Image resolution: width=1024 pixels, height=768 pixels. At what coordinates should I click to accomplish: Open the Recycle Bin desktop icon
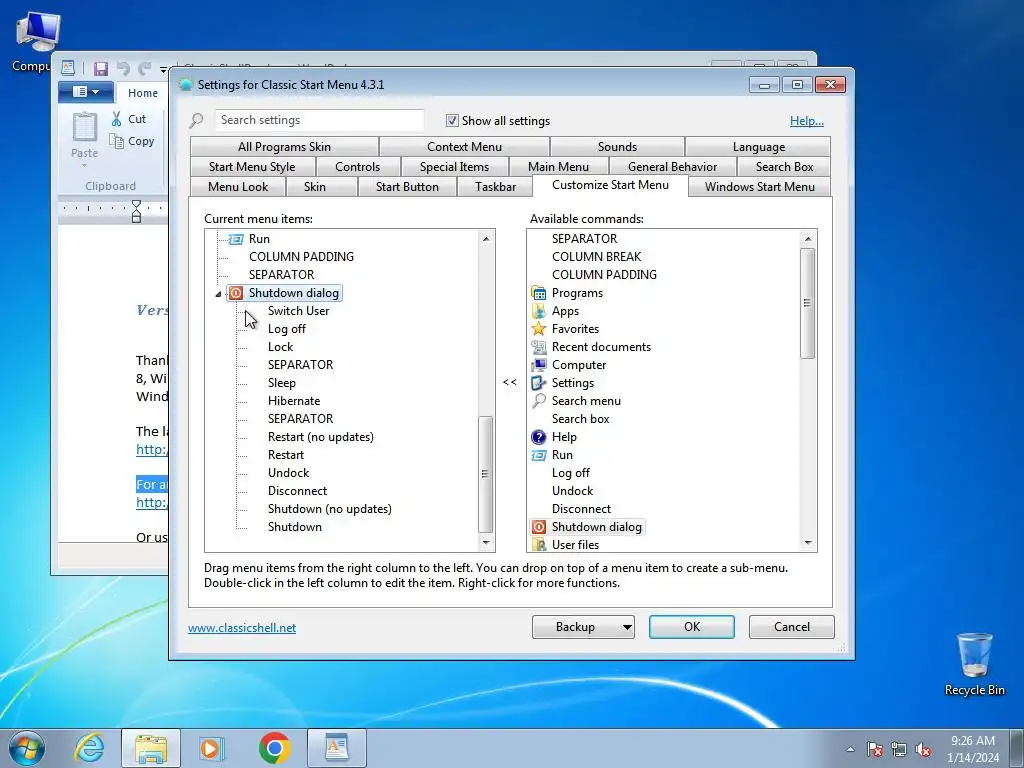[x=974, y=665]
